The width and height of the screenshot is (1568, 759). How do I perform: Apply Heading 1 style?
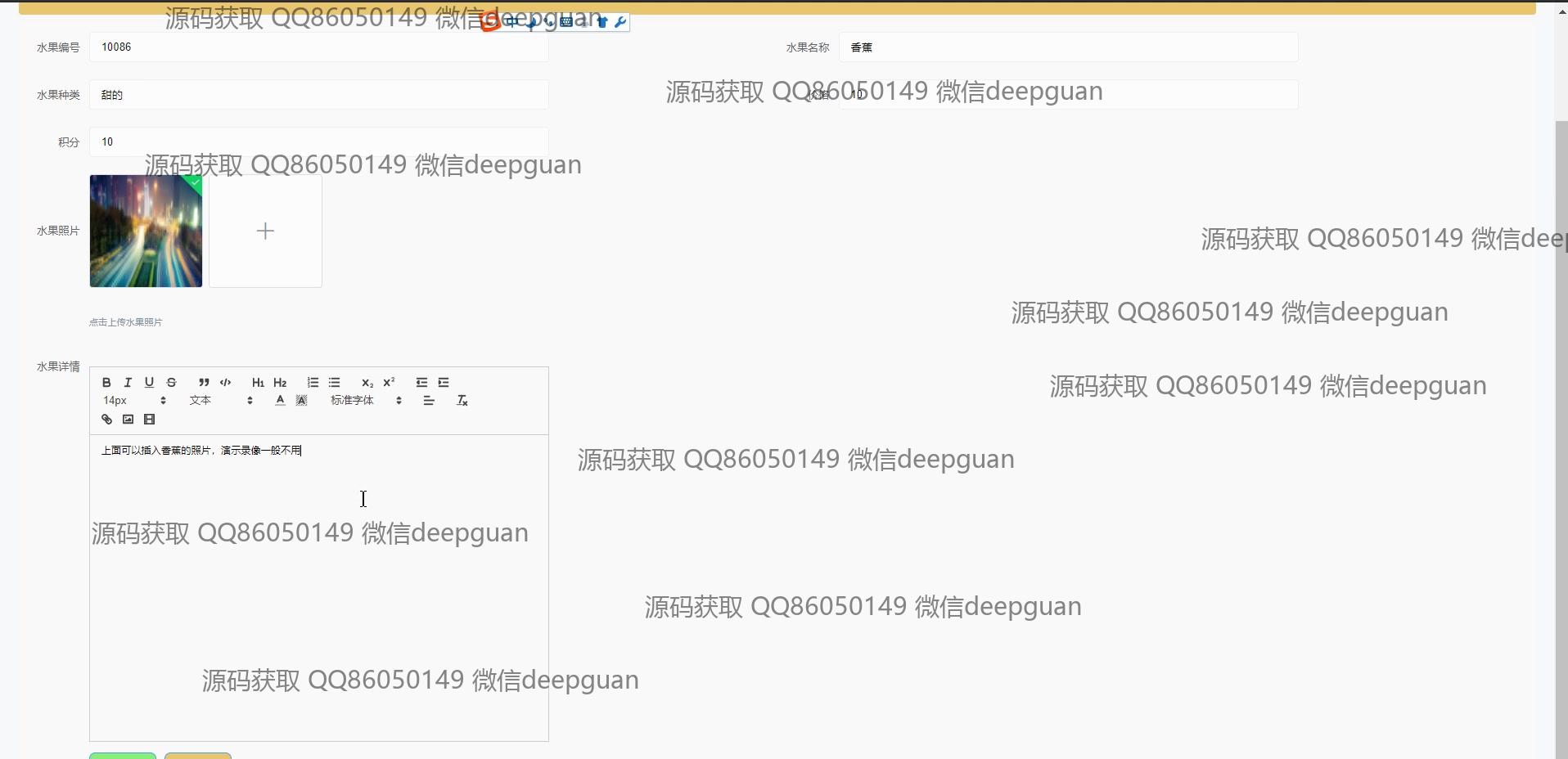258,382
